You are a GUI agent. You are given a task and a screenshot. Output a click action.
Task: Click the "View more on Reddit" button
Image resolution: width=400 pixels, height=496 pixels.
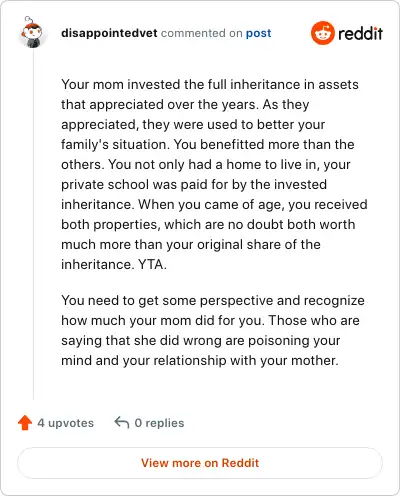[x=200, y=463]
